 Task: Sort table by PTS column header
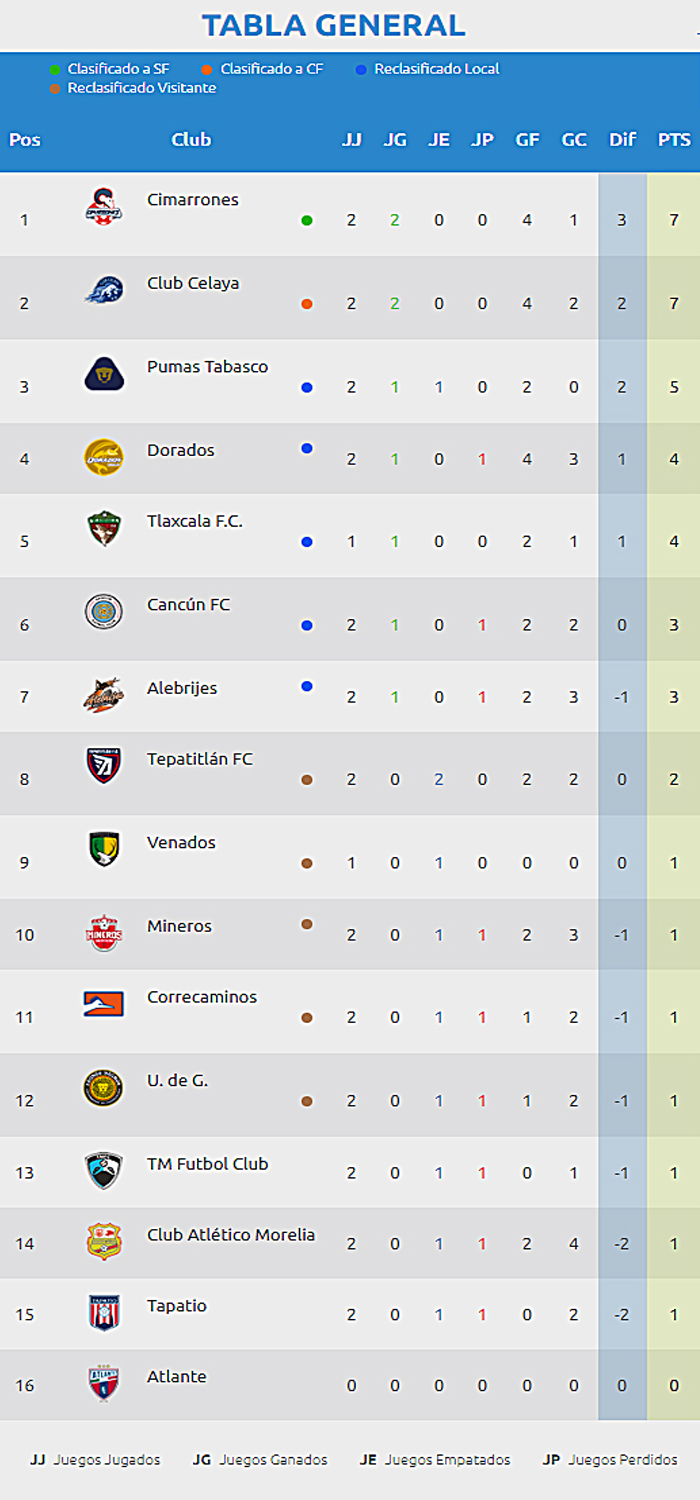pos(674,140)
